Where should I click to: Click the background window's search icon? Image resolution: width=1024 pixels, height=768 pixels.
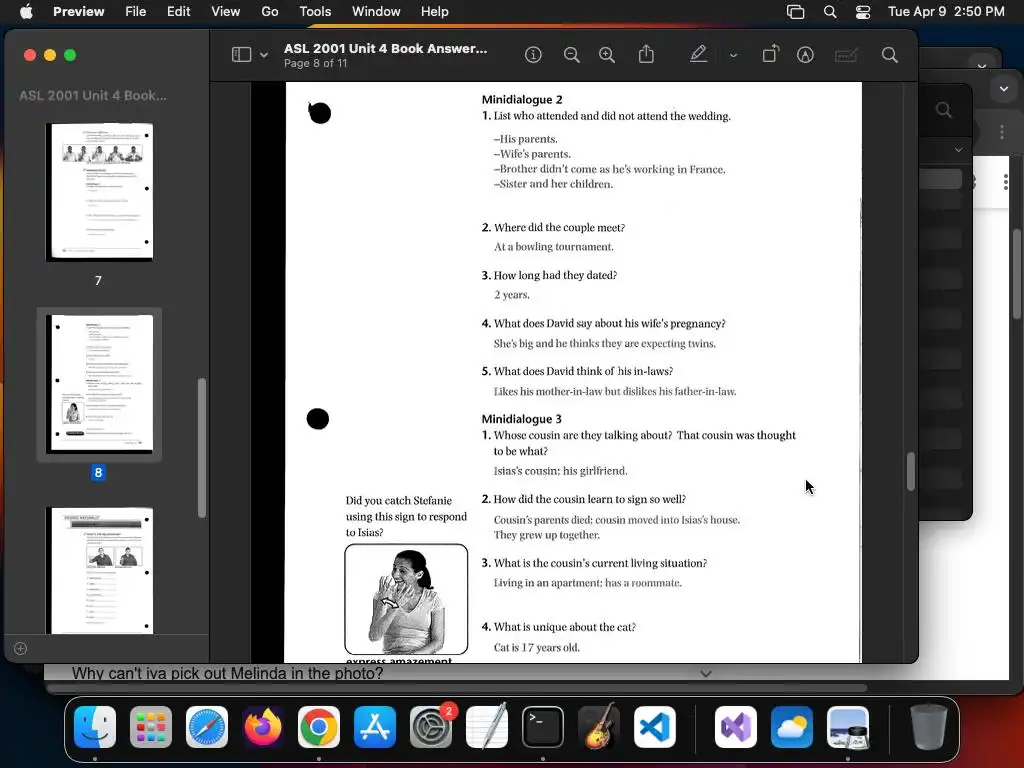(944, 110)
